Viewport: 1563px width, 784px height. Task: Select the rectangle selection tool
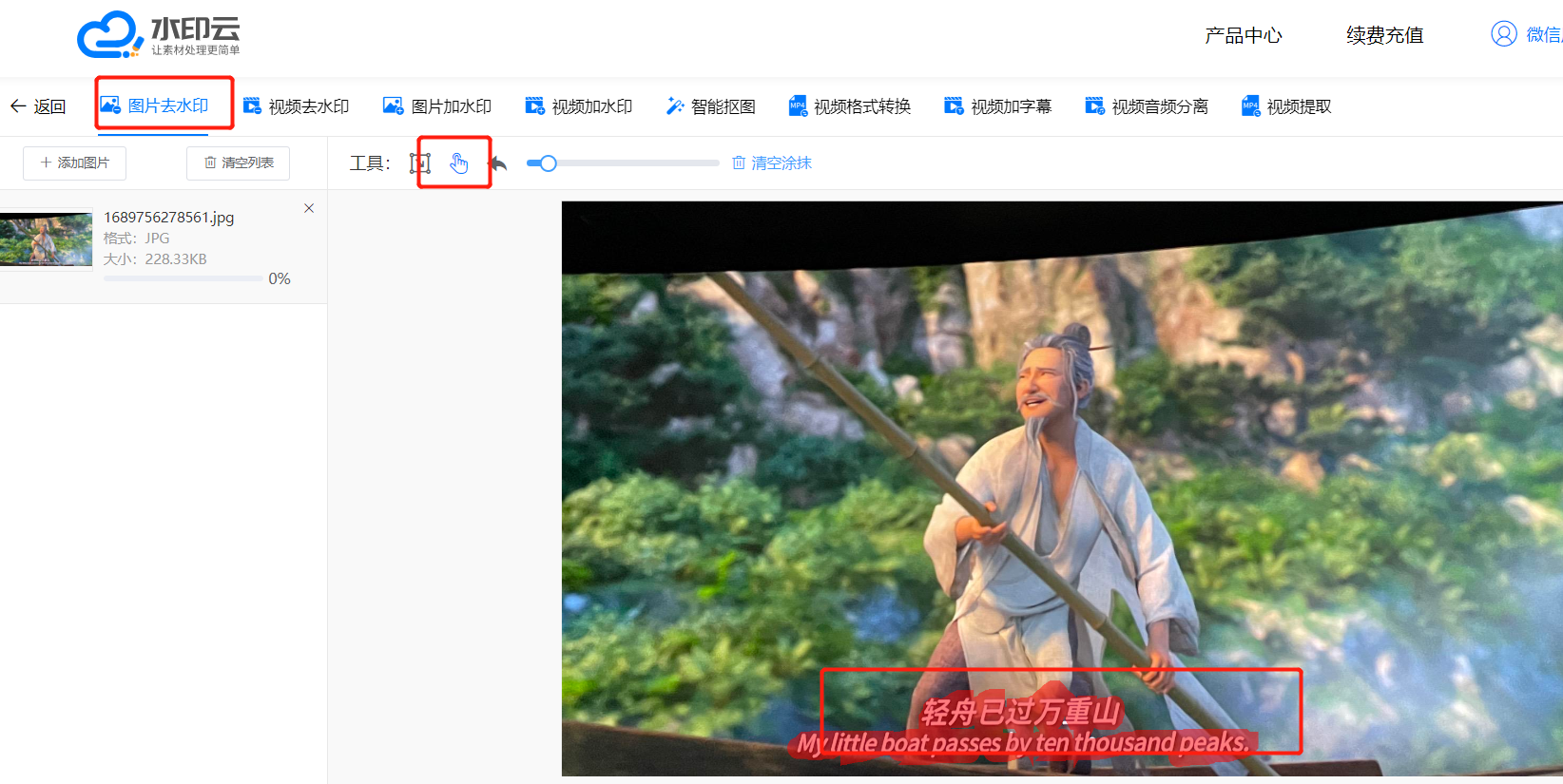point(420,163)
